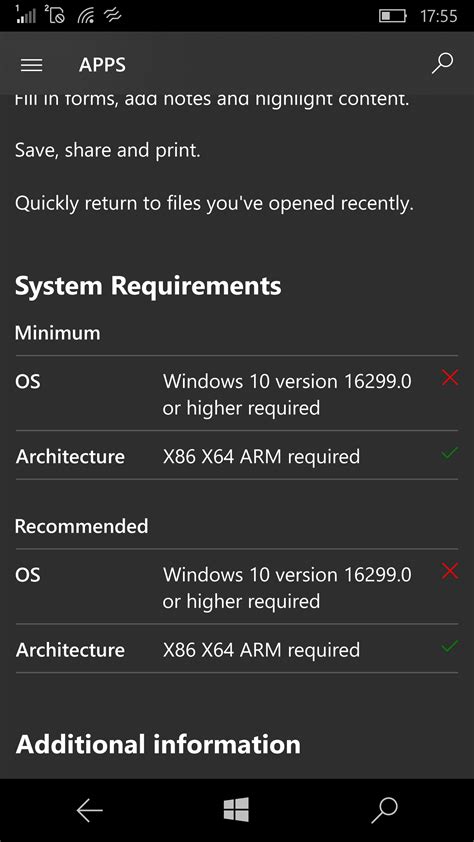Tap the search magnifier in the header
The image size is (474, 842).
point(442,64)
